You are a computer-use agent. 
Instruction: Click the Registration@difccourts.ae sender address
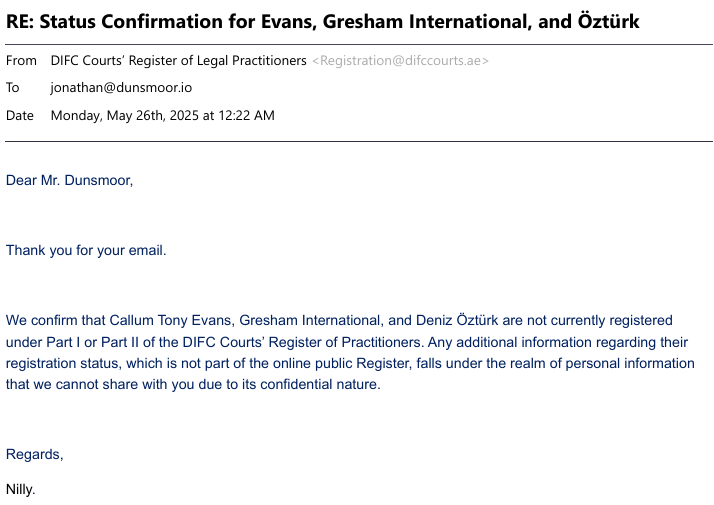(400, 61)
